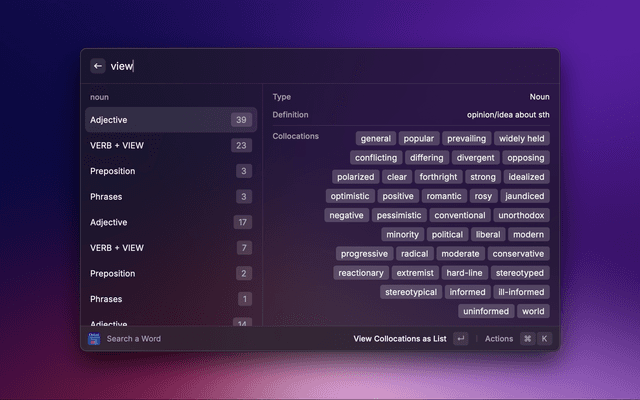Select the Preposition entry with count 2
The width and height of the screenshot is (640, 400).
[x=170, y=273]
